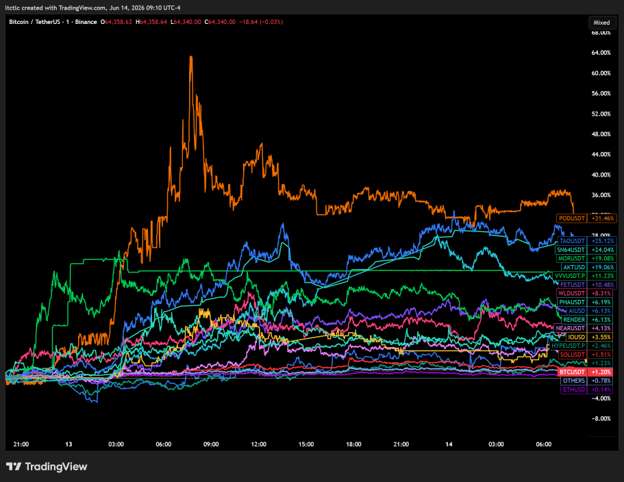Click the +0.78% value beside OTHERS

click(601, 381)
